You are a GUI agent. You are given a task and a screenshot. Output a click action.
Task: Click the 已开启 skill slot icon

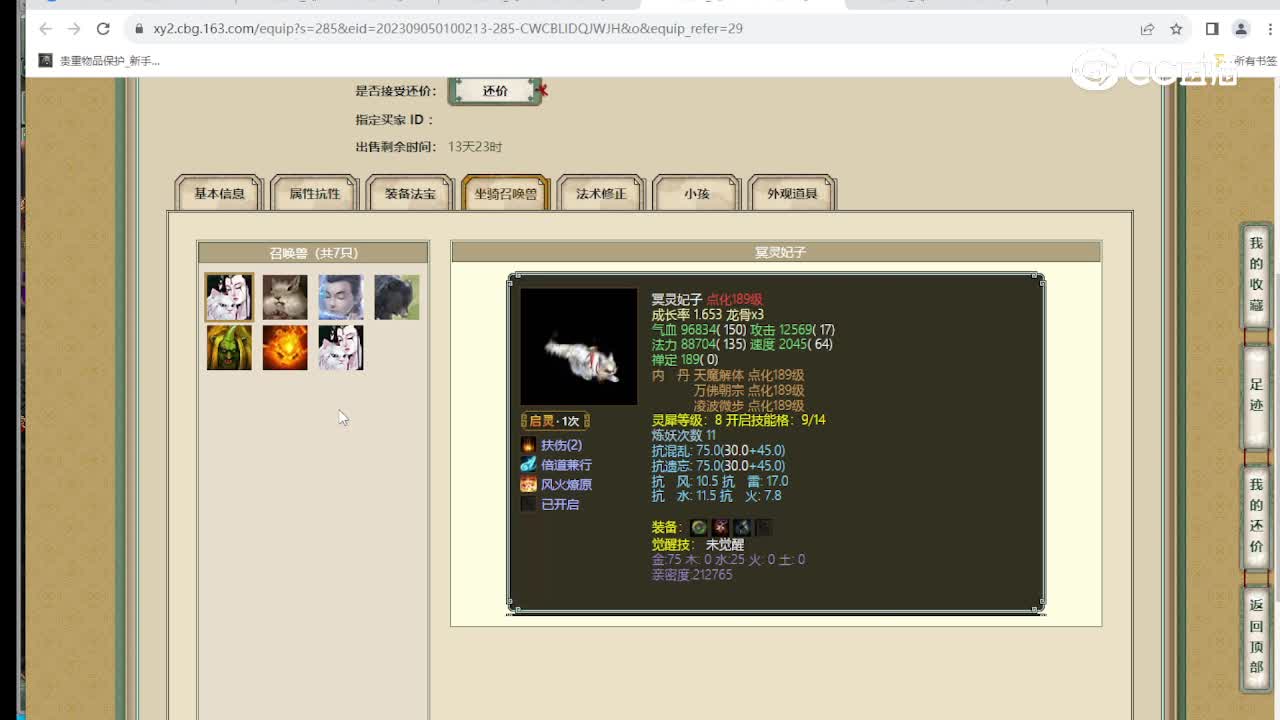pos(528,504)
